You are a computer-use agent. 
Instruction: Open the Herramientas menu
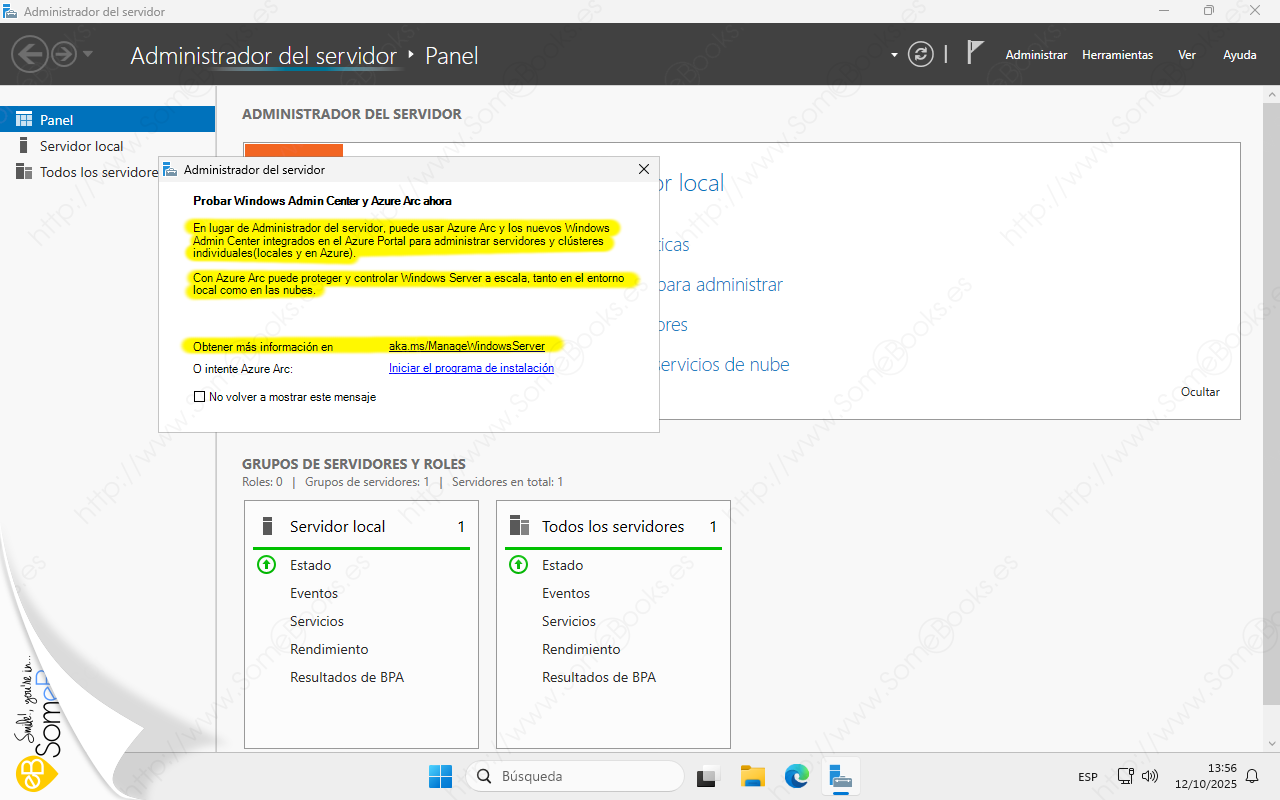(1117, 55)
